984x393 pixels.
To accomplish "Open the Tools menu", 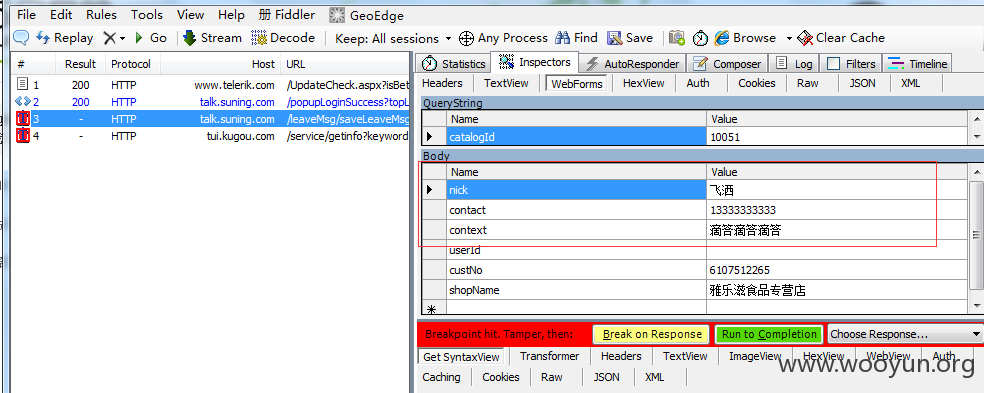I will pyautogui.click(x=147, y=14).
